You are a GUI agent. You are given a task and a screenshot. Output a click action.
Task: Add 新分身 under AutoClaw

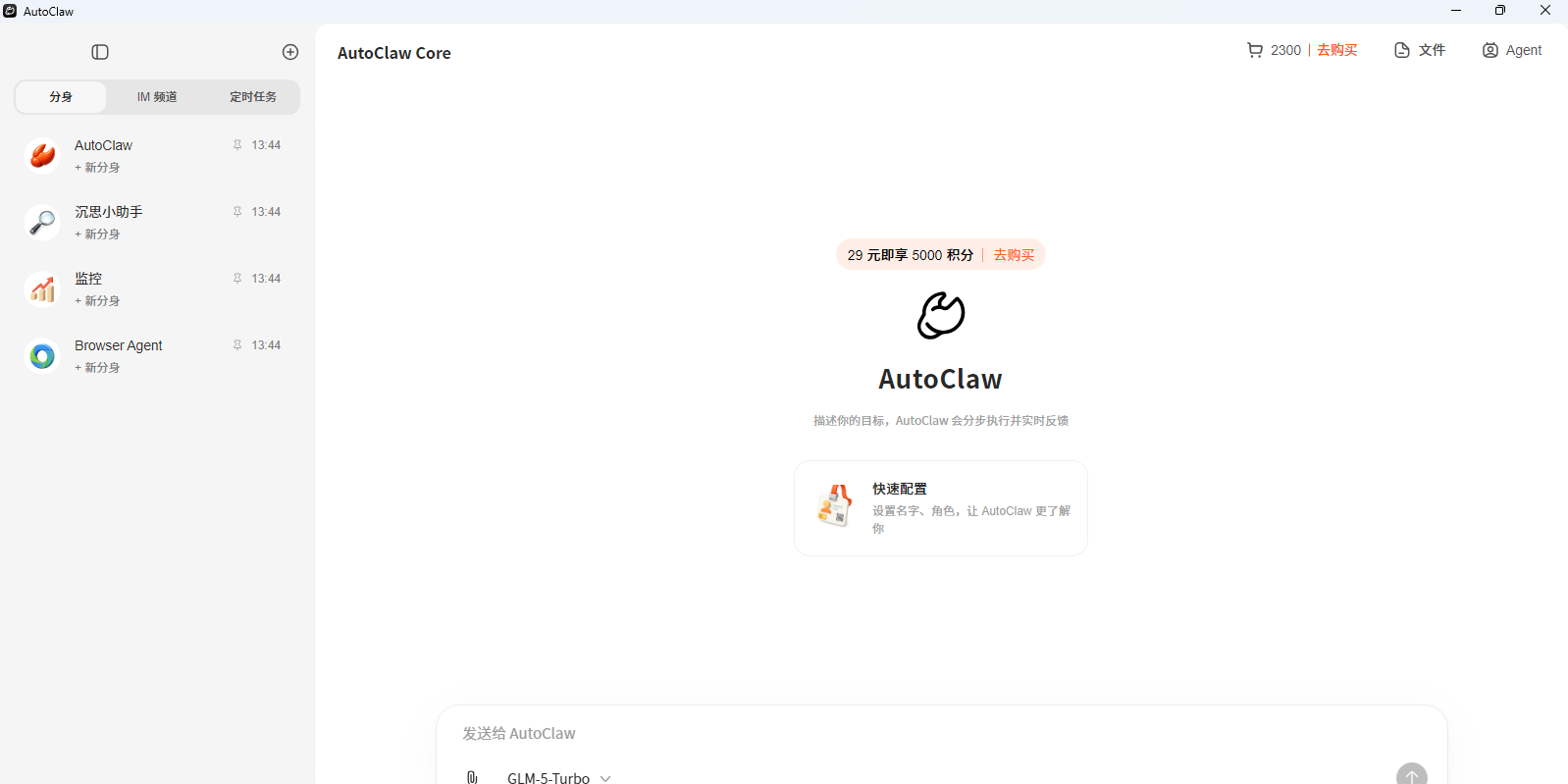(97, 168)
